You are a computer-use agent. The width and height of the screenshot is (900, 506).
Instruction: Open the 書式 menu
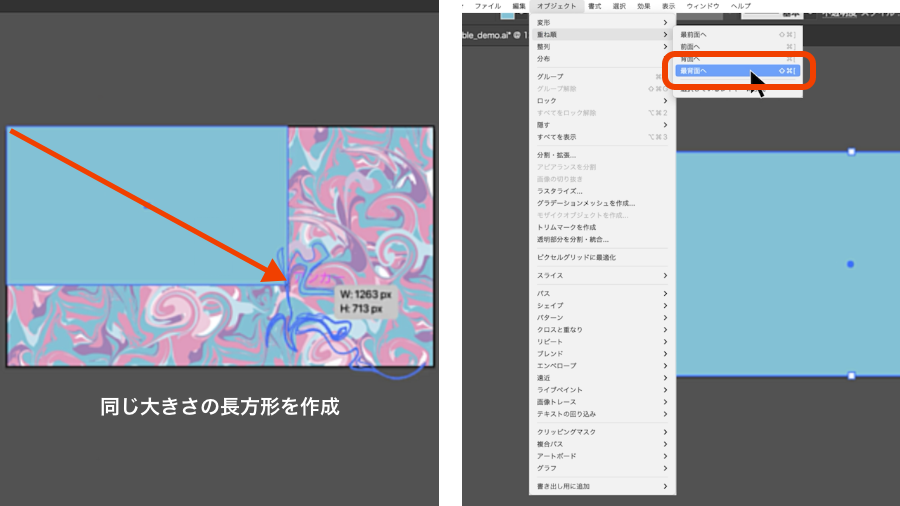(595, 6)
